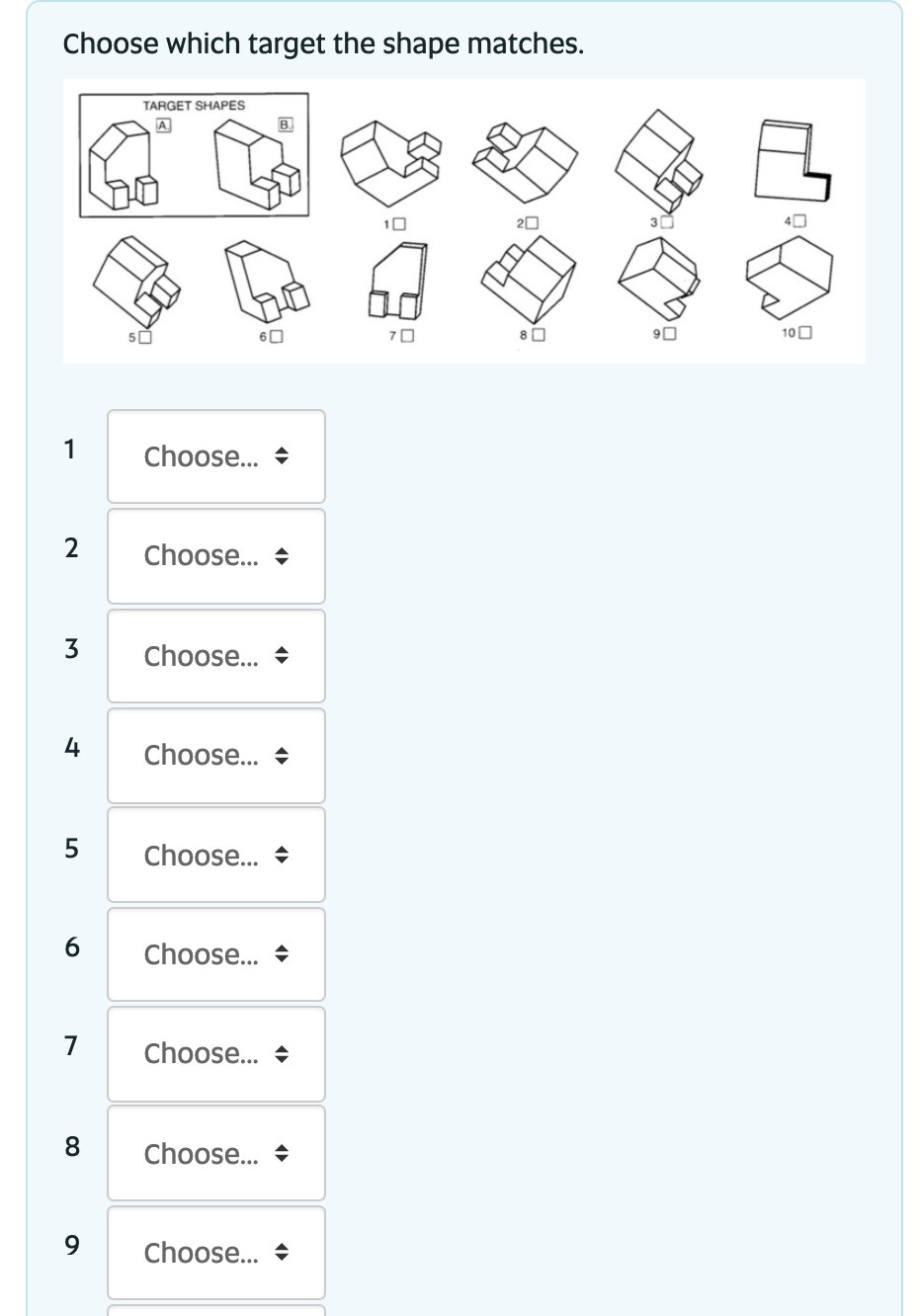Tick the checkbox beside shape 1
Viewport: 921px width, 1316px height.
tap(400, 223)
